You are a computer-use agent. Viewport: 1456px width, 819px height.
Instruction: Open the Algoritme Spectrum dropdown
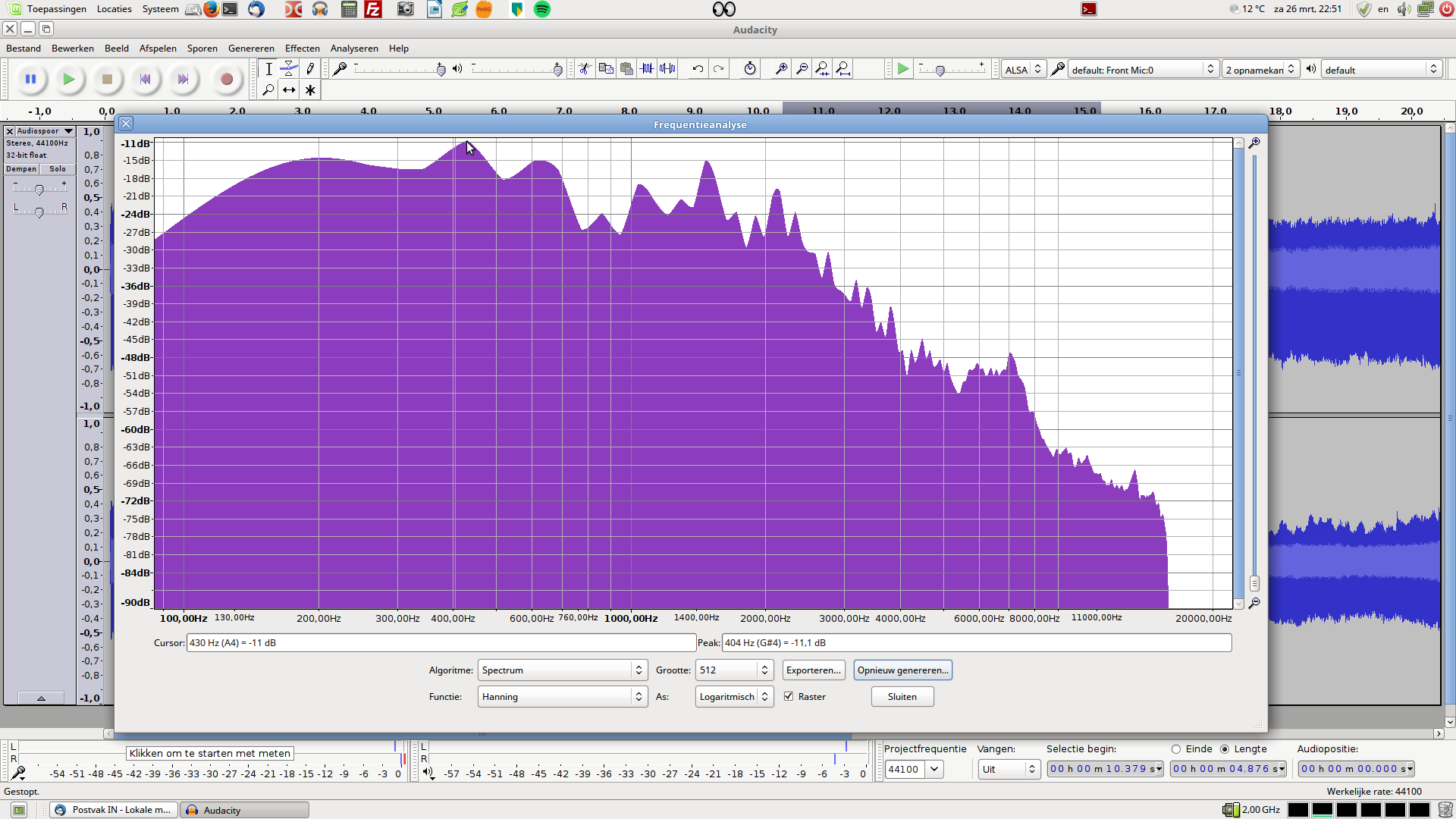(x=562, y=670)
